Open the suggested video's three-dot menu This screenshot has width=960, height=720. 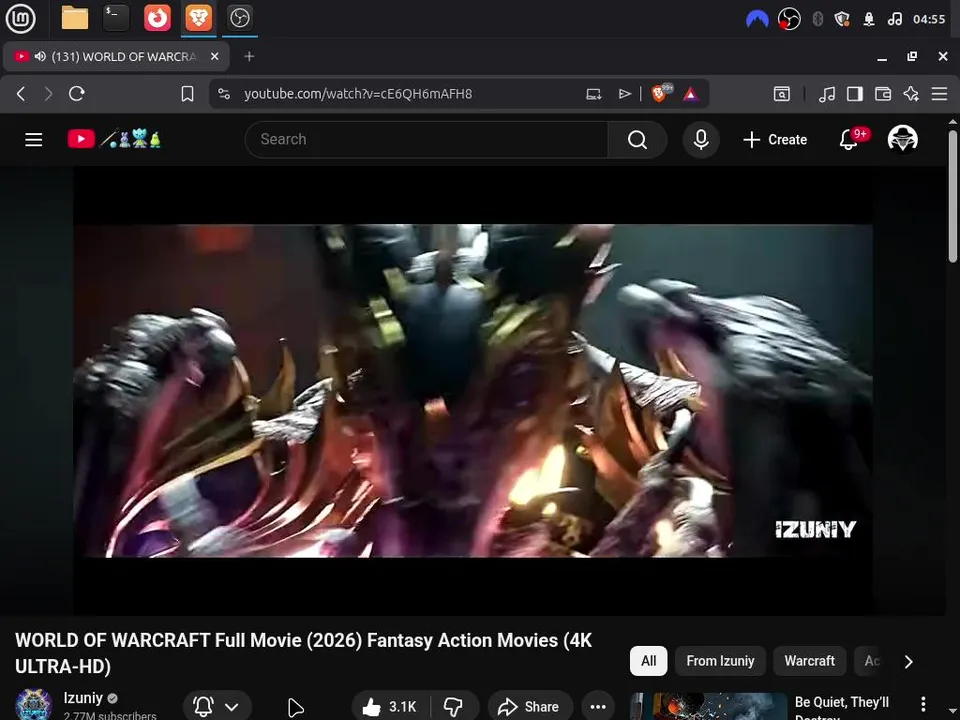tap(923, 704)
